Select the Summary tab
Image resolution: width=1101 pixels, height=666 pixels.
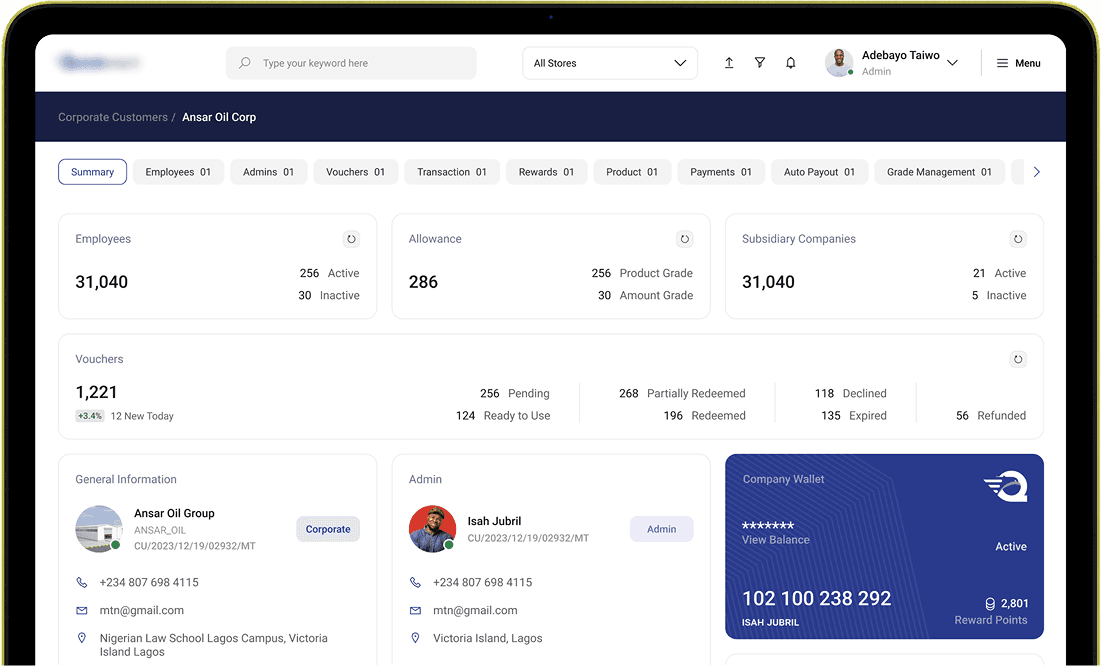point(92,172)
